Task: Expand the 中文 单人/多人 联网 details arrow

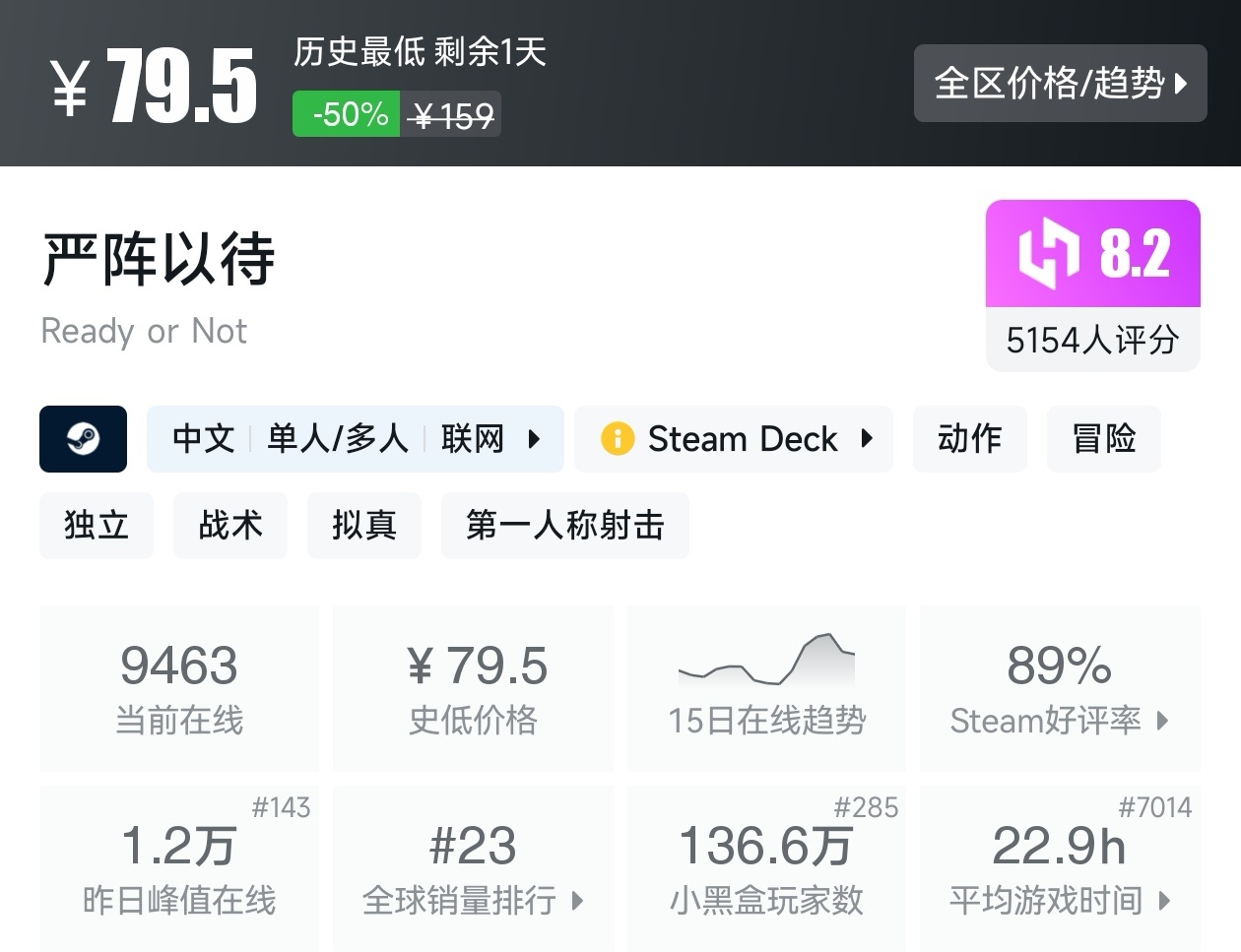Action: click(x=534, y=439)
